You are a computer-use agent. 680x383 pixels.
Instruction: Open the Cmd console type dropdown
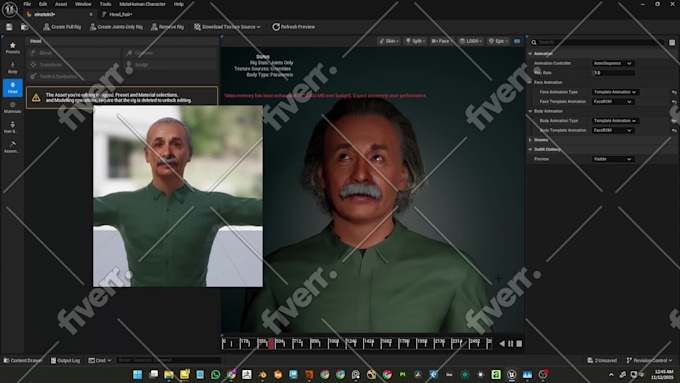(100, 360)
